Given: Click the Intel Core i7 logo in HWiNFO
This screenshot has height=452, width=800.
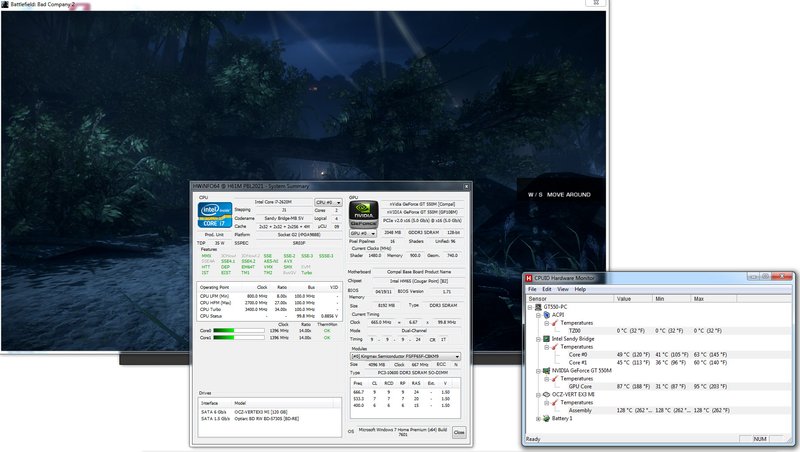Looking at the screenshot, I should click(215, 215).
